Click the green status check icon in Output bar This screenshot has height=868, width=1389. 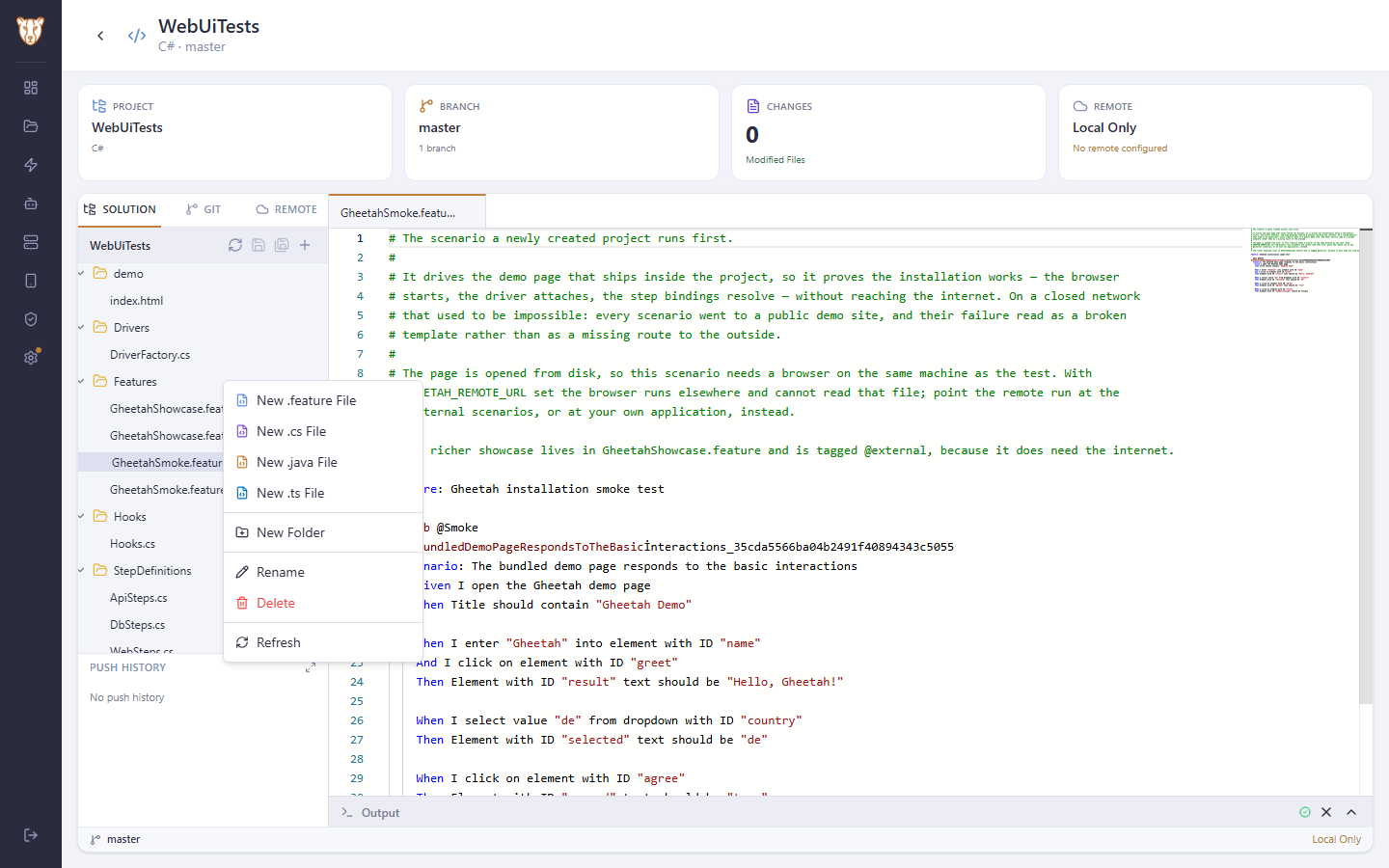(x=1305, y=812)
